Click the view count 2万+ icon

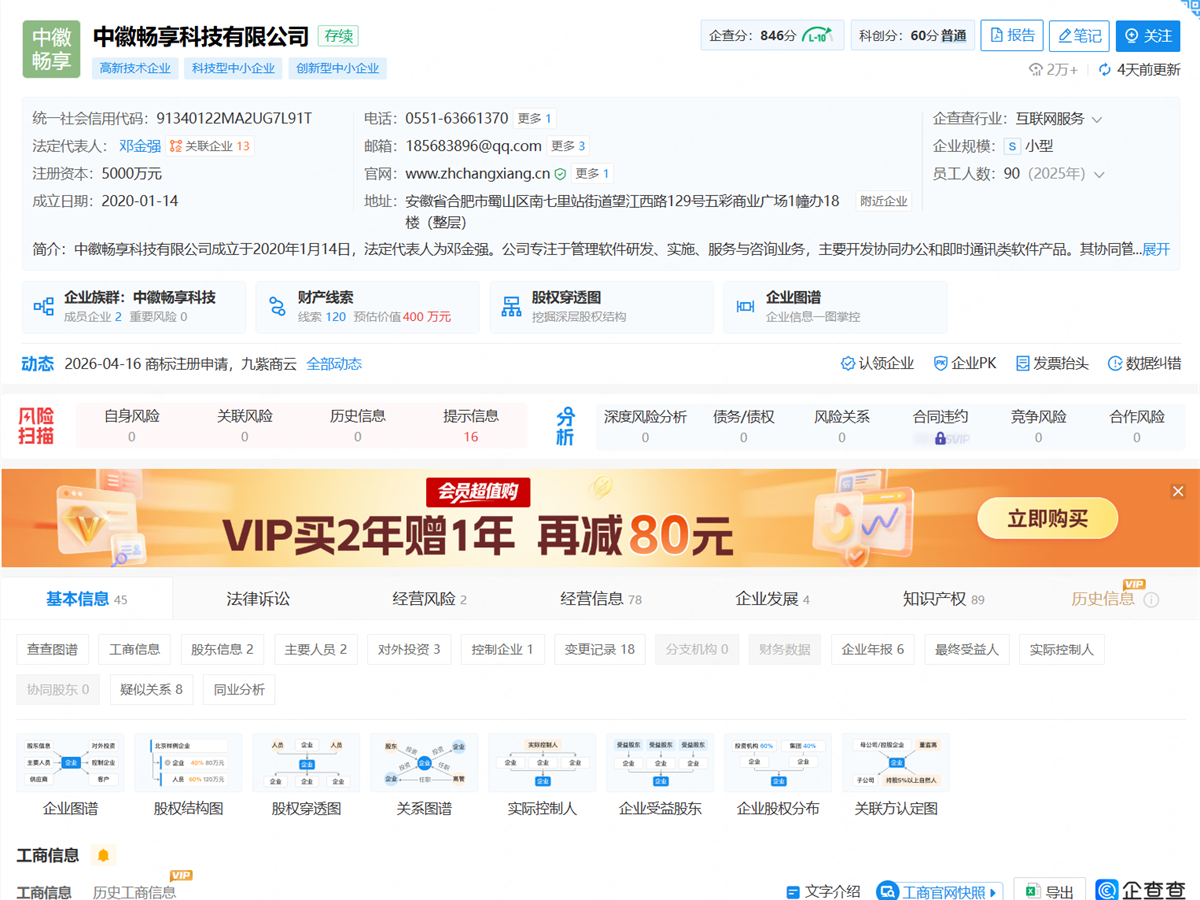pyautogui.click(x=1036, y=70)
